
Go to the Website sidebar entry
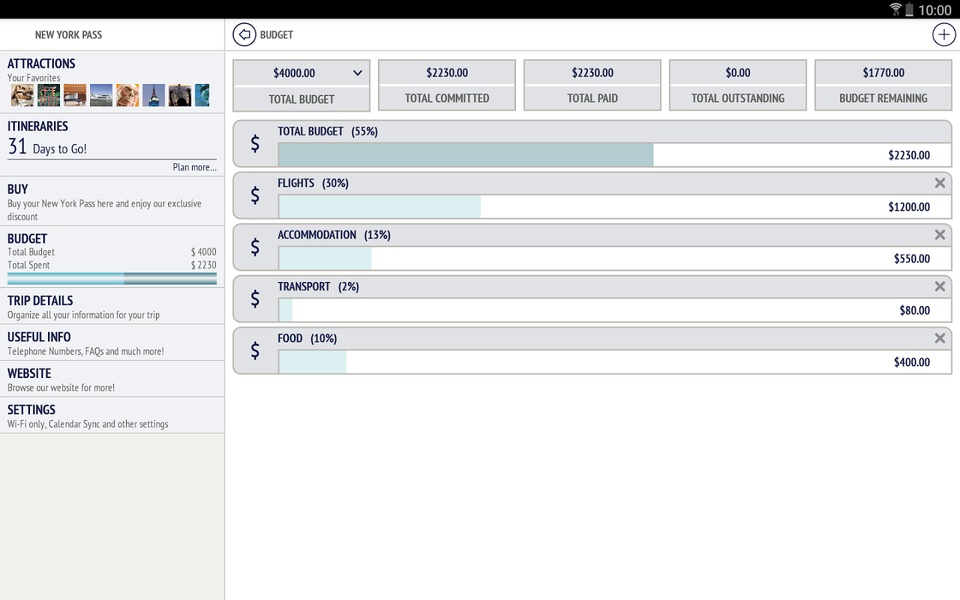pos(112,379)
